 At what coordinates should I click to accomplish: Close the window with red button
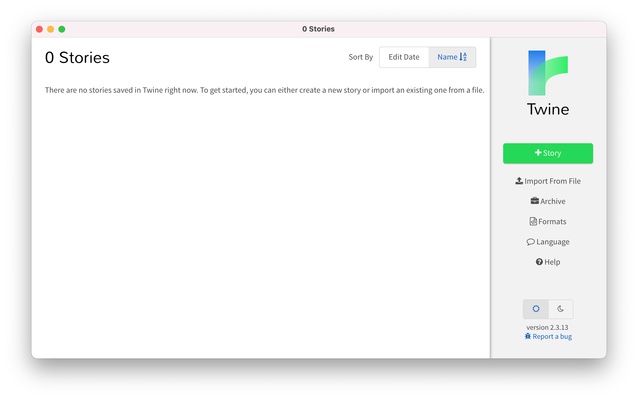click(39, 29)
